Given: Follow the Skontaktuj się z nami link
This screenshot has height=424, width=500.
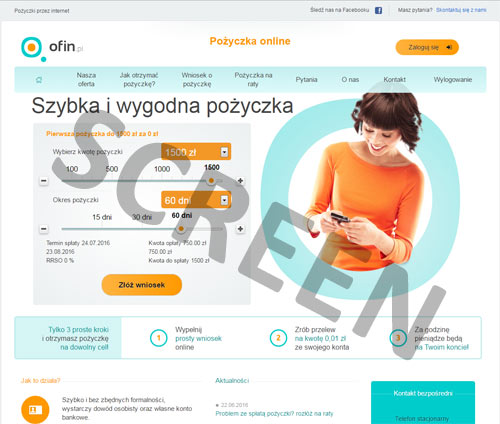Looking at the screenshot, I should click(461, 10).
